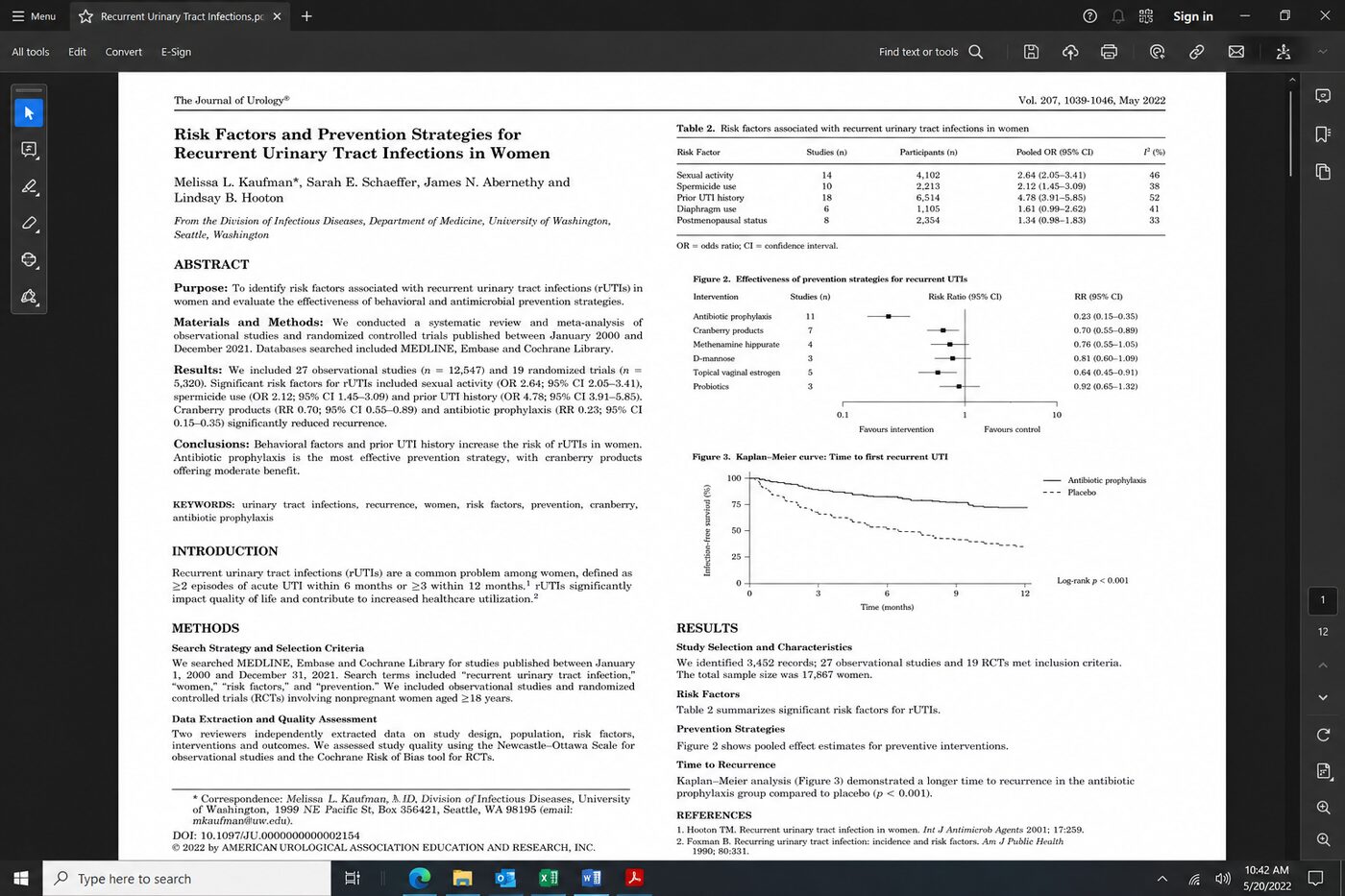1345x896 pixels.
Task: Go to previous page with the up chevron
Action: [x=1323, y=665]
